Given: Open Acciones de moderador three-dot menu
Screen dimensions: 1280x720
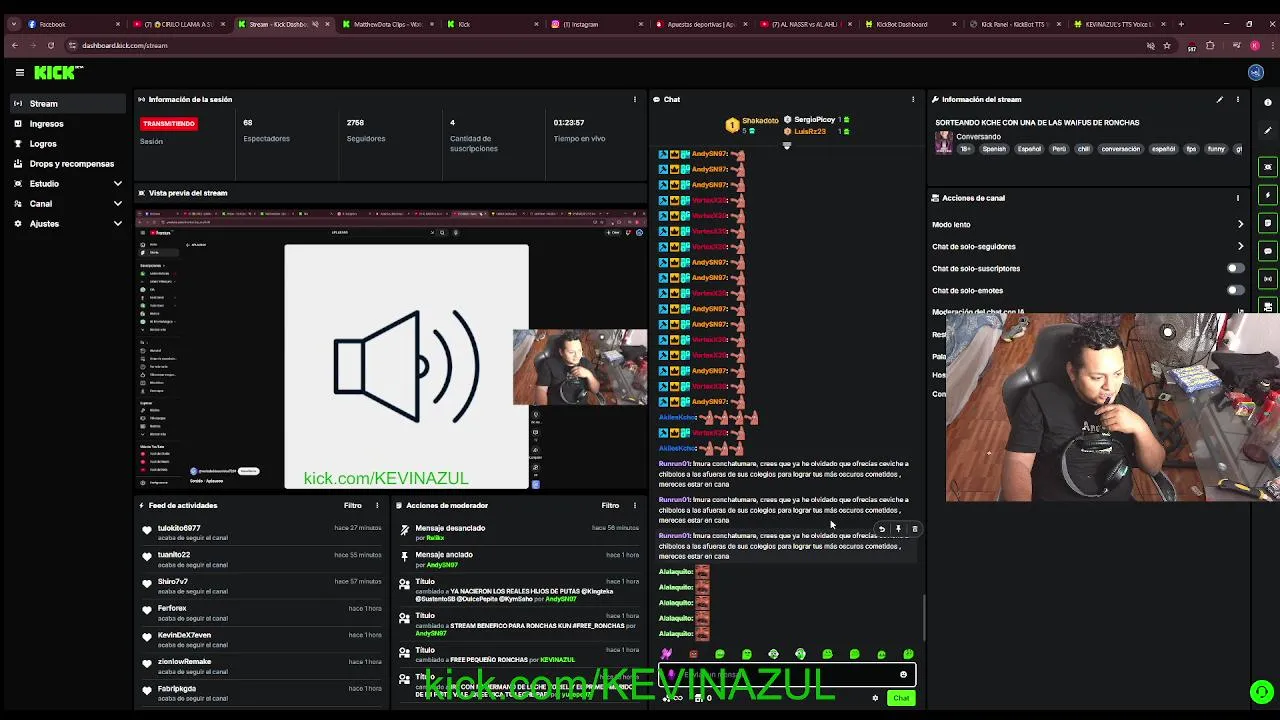Looking at the screenshot, I should [x=634, y=505].
